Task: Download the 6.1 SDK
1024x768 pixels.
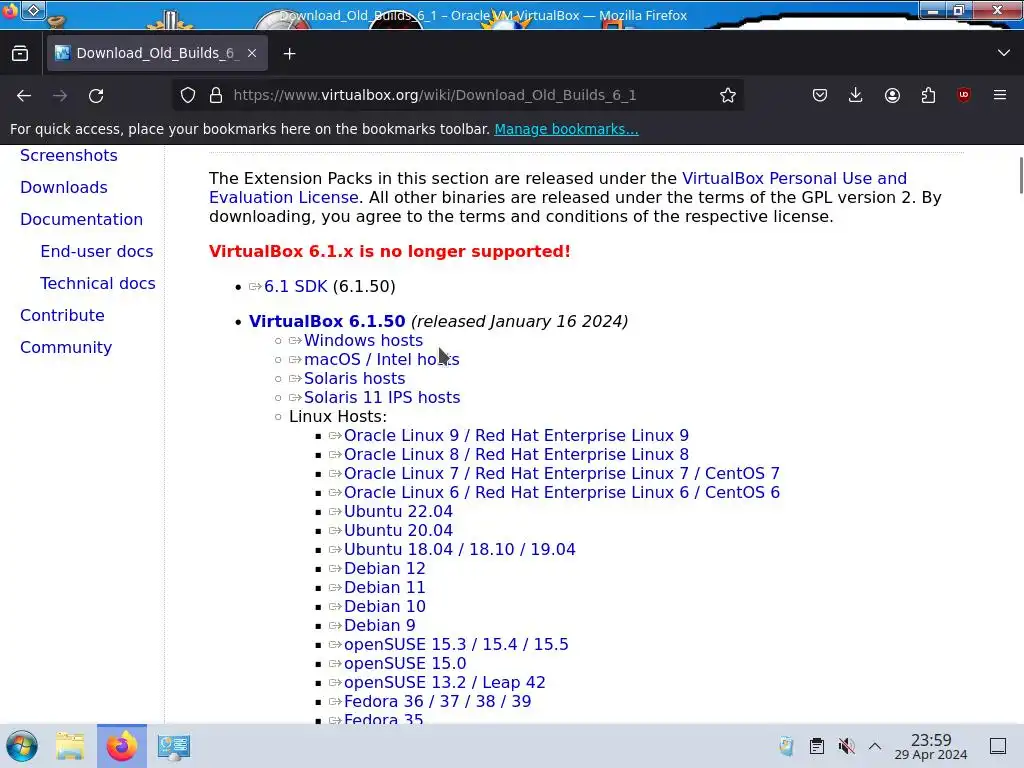Action: coord(295,287)
